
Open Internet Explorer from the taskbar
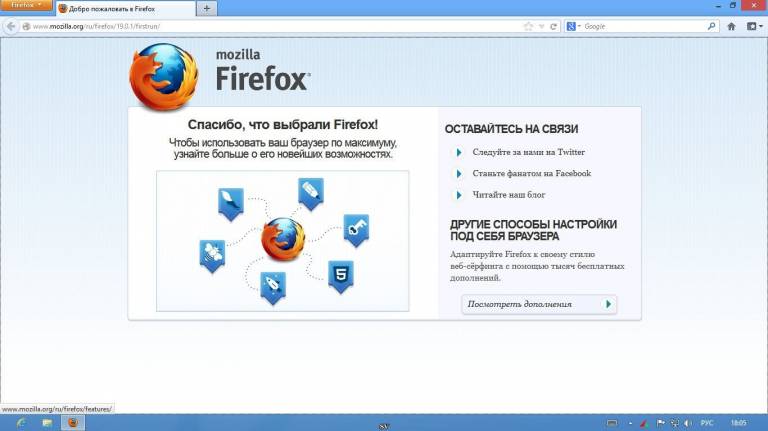click(21, 422)
